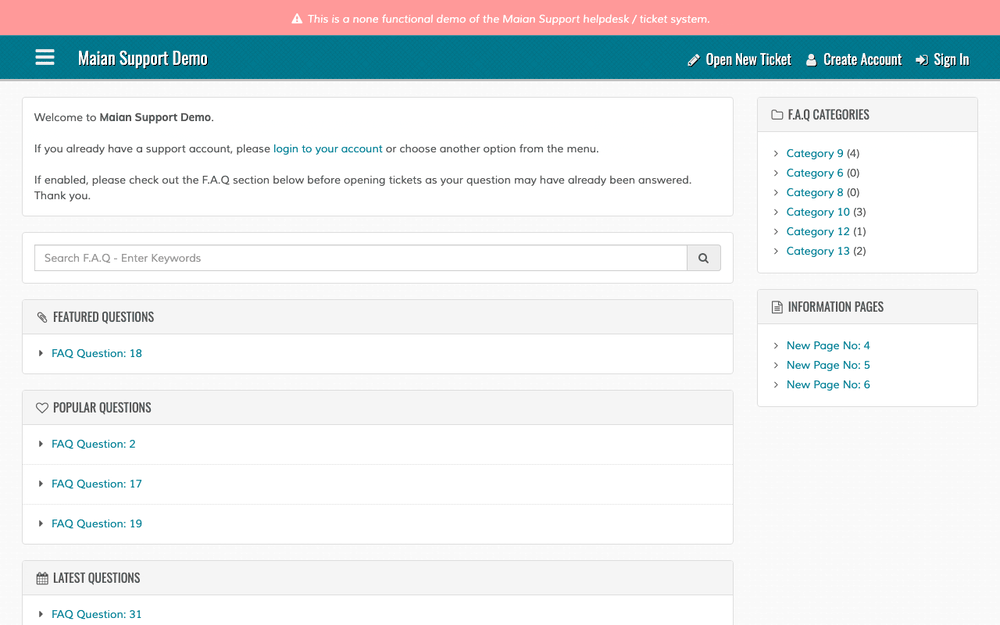The image size is (1000, 625).
Task: Open New Page No: 5
Action: click(x=828, y=365)
